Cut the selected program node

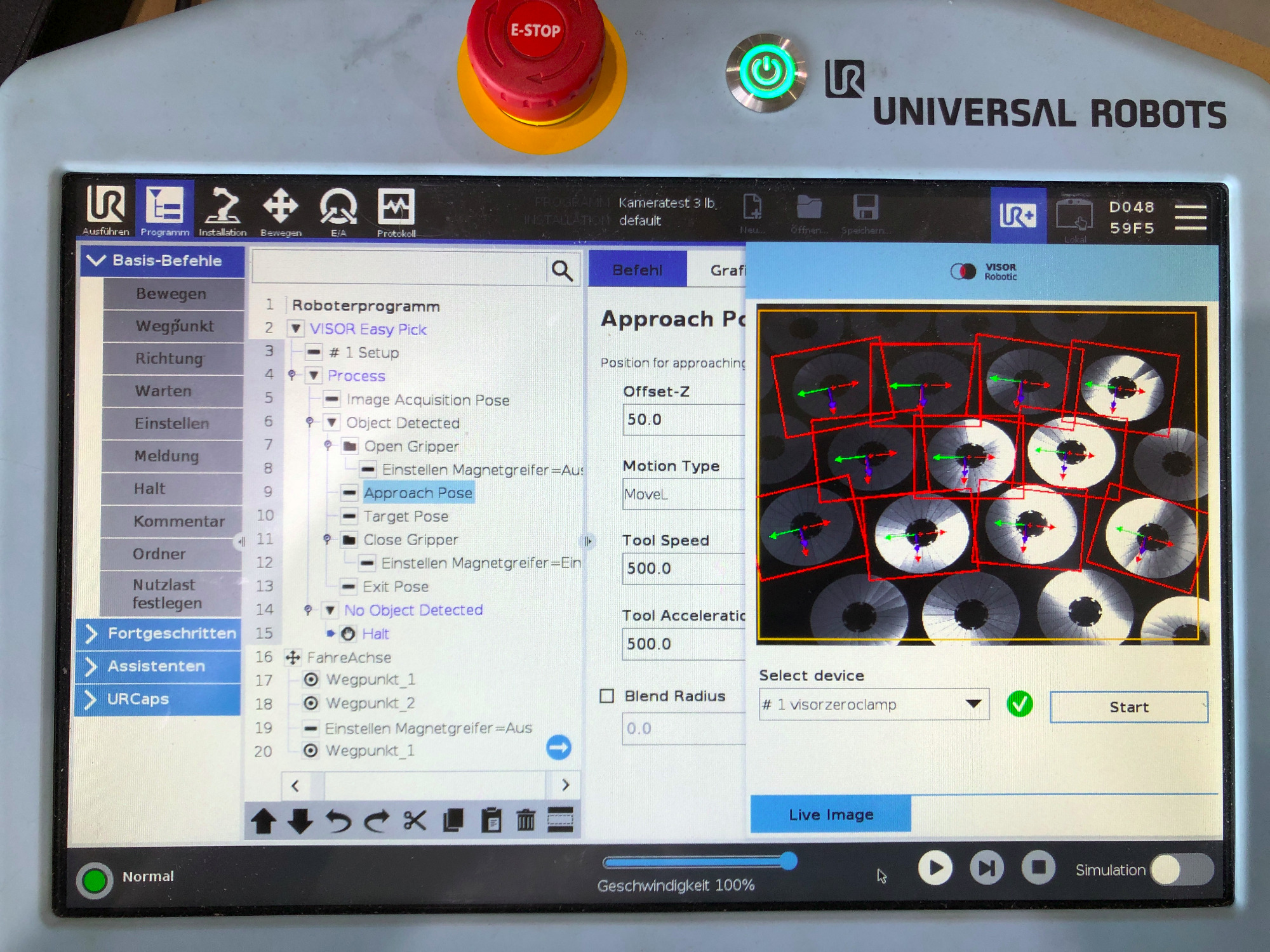coord(415,821)
